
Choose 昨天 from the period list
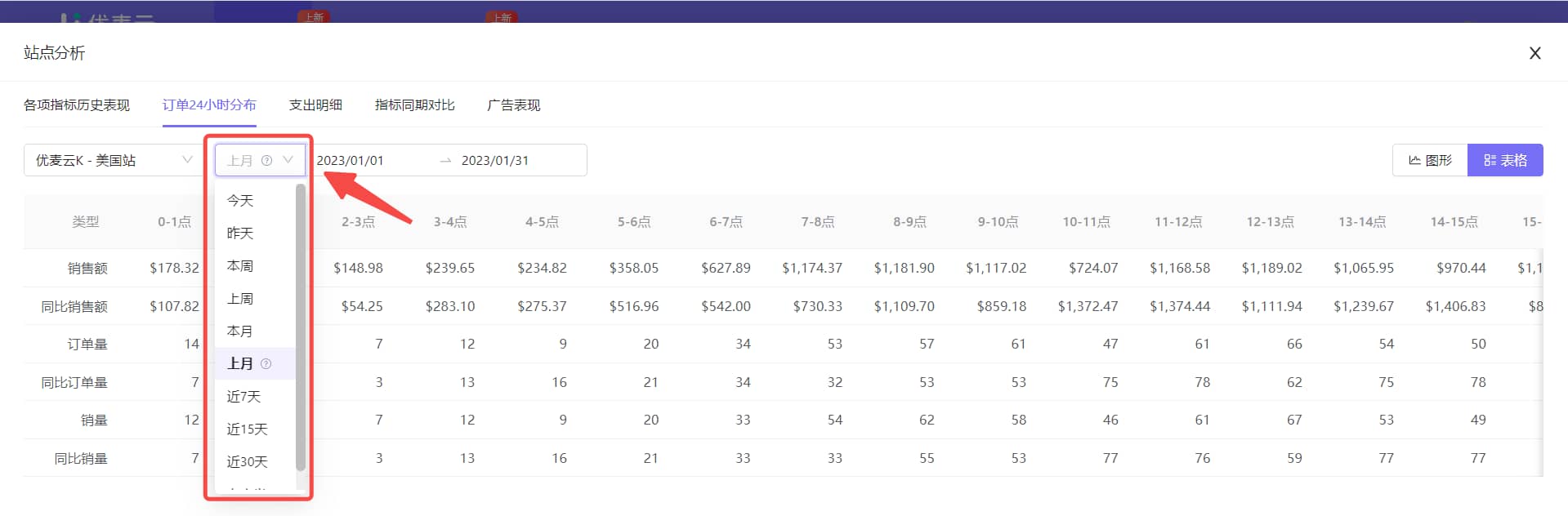point(255,233)
